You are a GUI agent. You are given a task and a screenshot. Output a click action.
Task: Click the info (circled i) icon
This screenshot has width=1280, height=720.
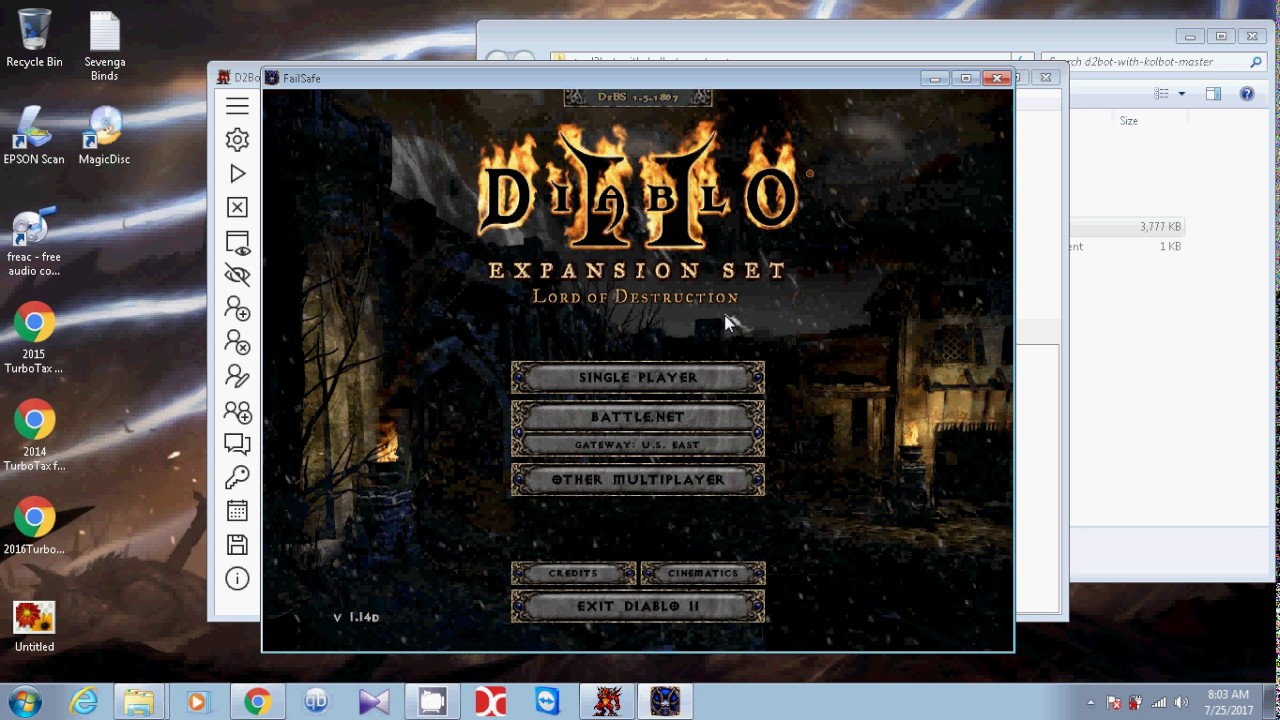237,579
